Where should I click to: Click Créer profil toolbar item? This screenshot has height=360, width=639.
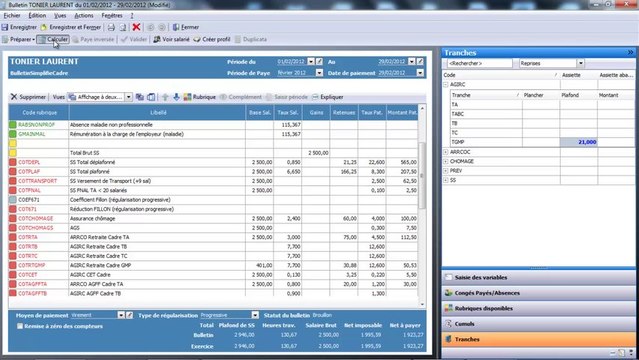point(212,40)
